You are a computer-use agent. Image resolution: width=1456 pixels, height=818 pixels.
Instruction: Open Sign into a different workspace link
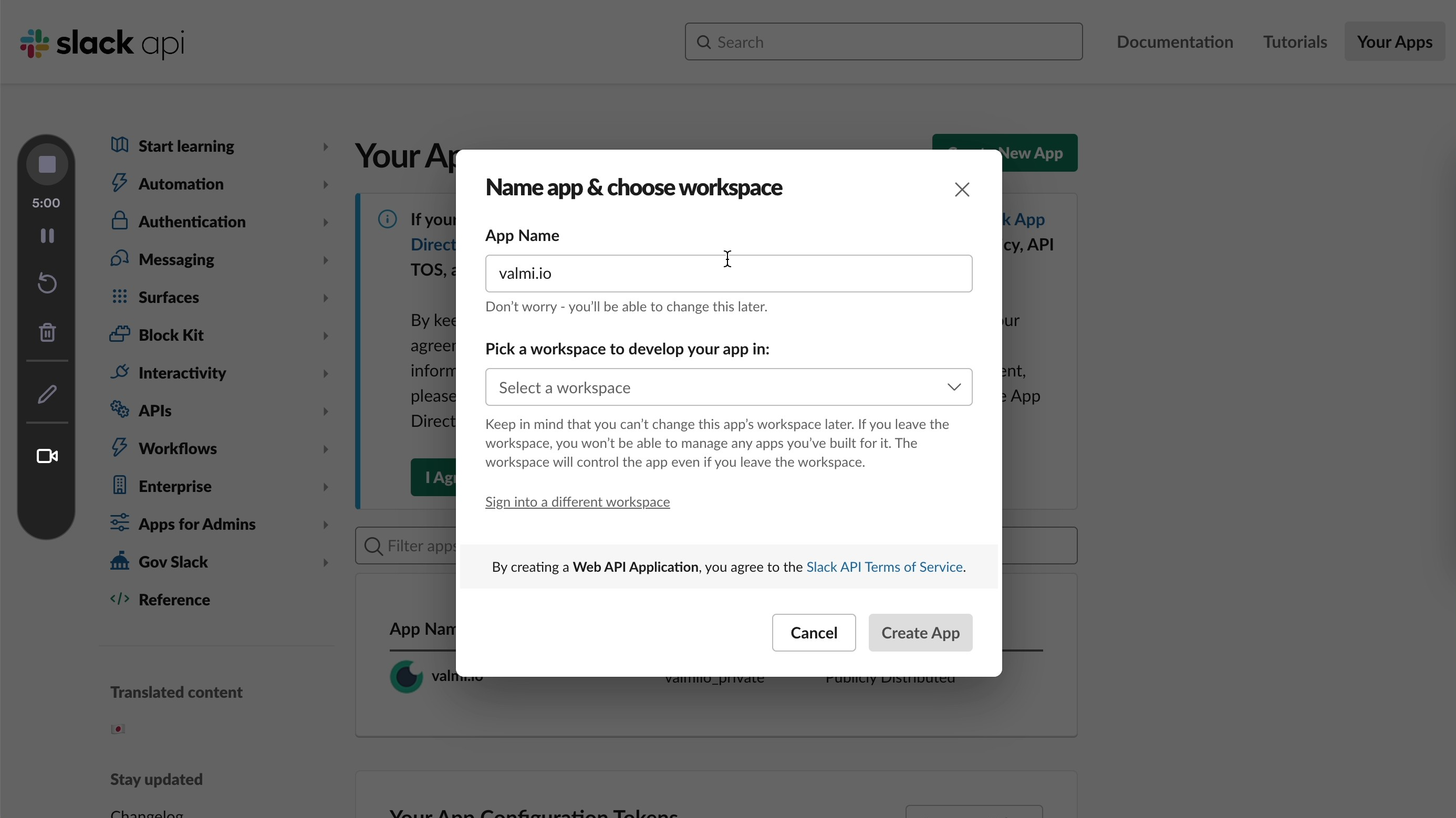(x=577, y=501)
